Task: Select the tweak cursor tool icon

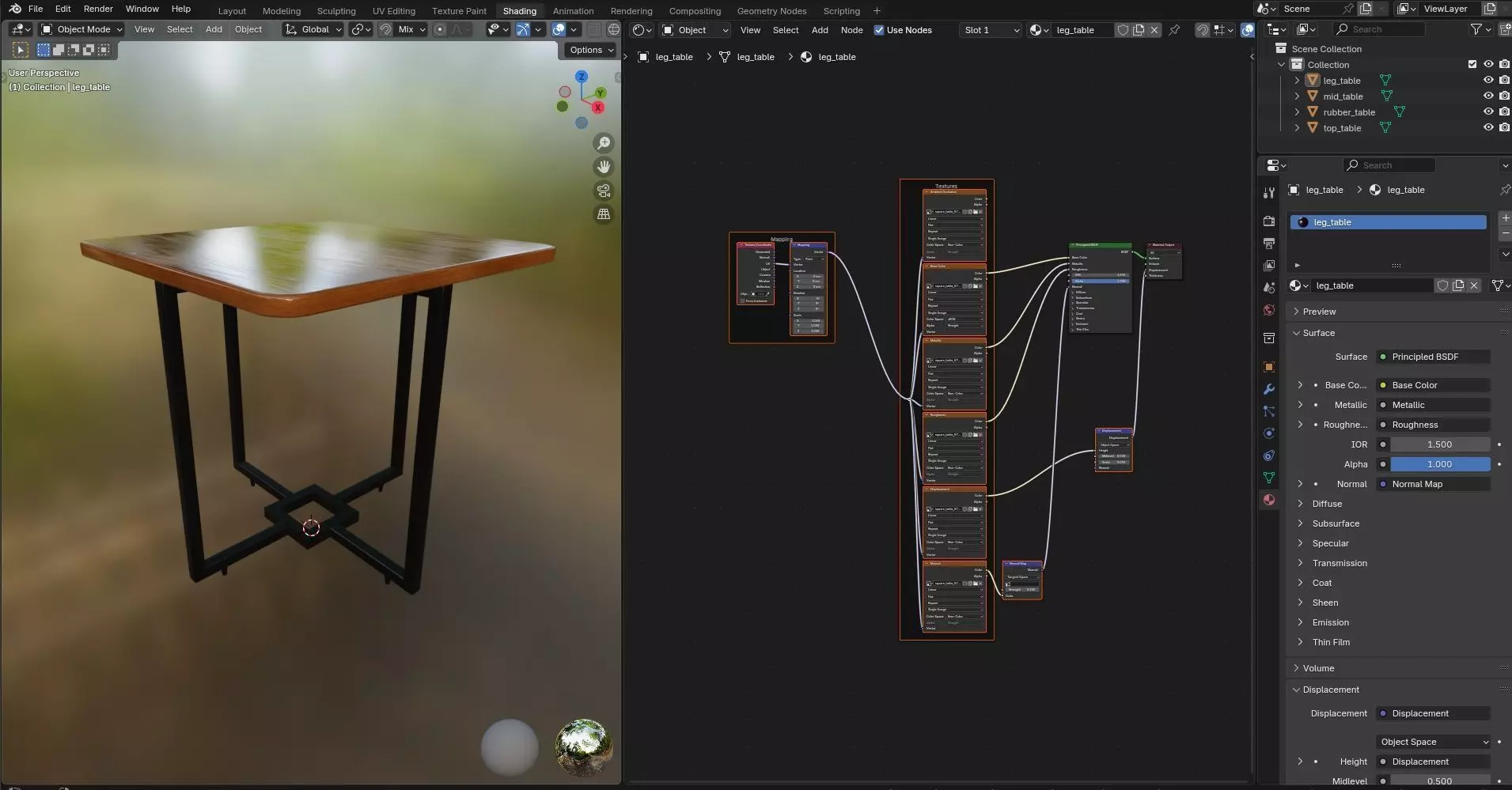Action: (21, 50)
